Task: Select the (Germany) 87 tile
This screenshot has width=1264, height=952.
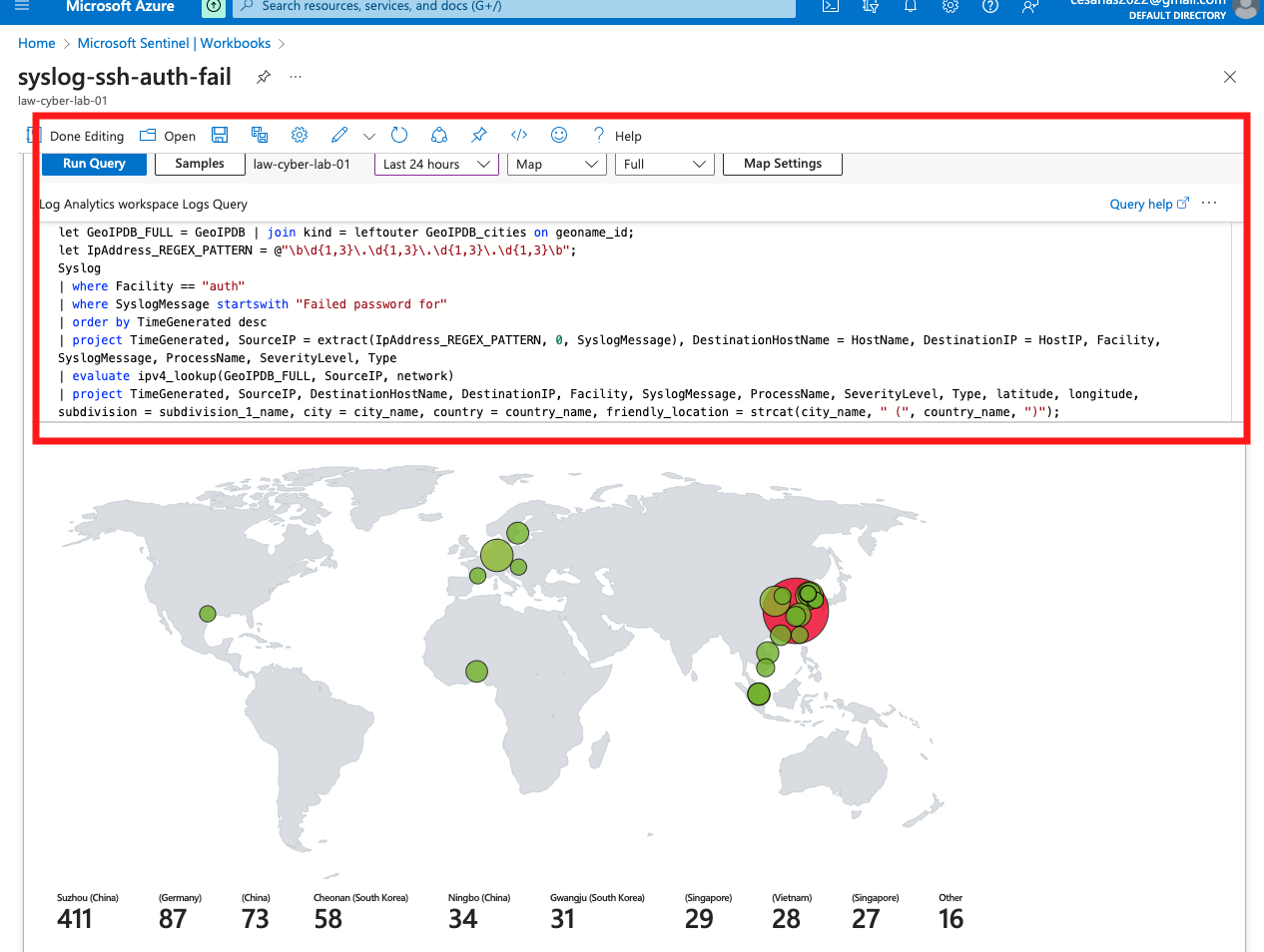Action: pos(180,912)
